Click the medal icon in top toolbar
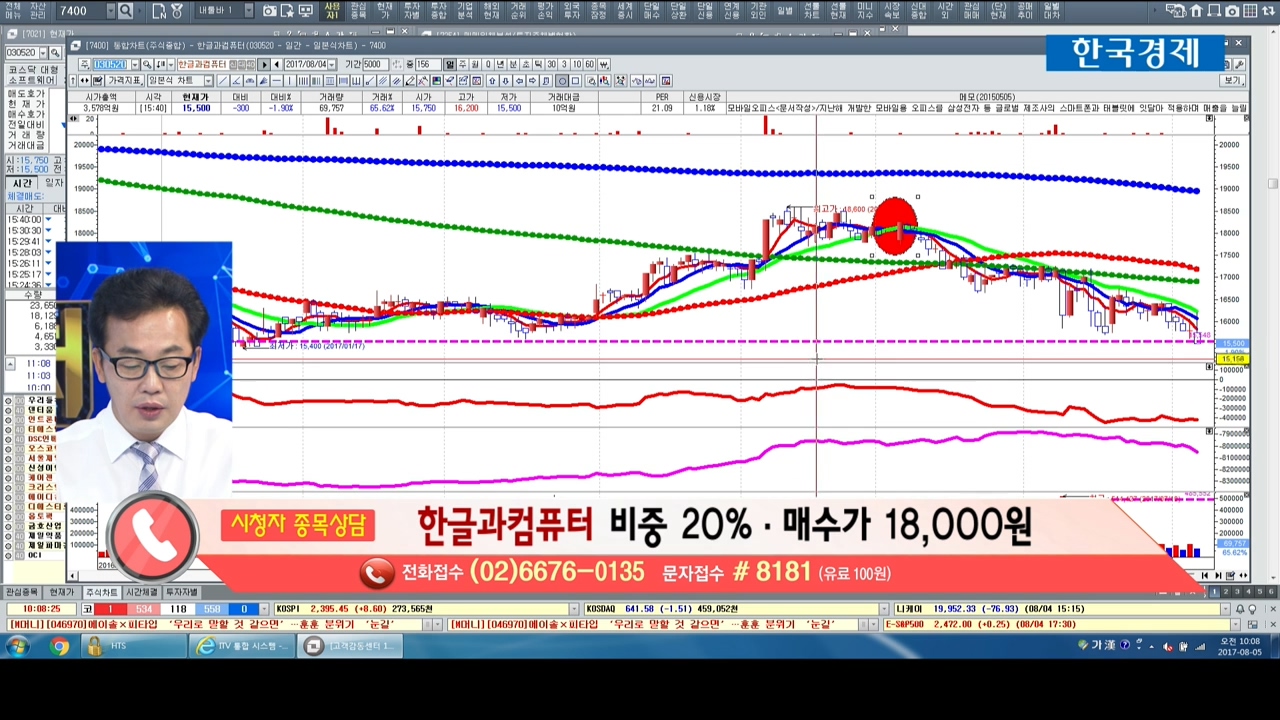 point(176,11)
